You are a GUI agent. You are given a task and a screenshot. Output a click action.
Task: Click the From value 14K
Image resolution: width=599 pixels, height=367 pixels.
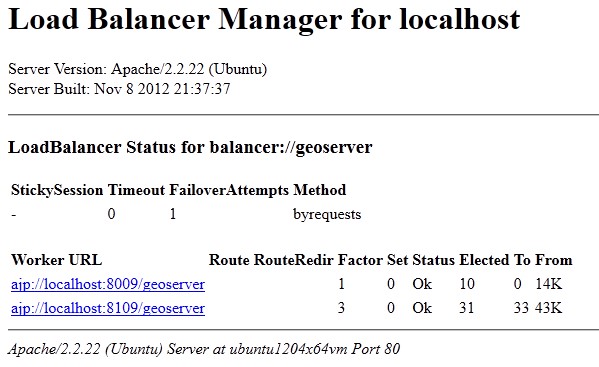pos(549,284)
